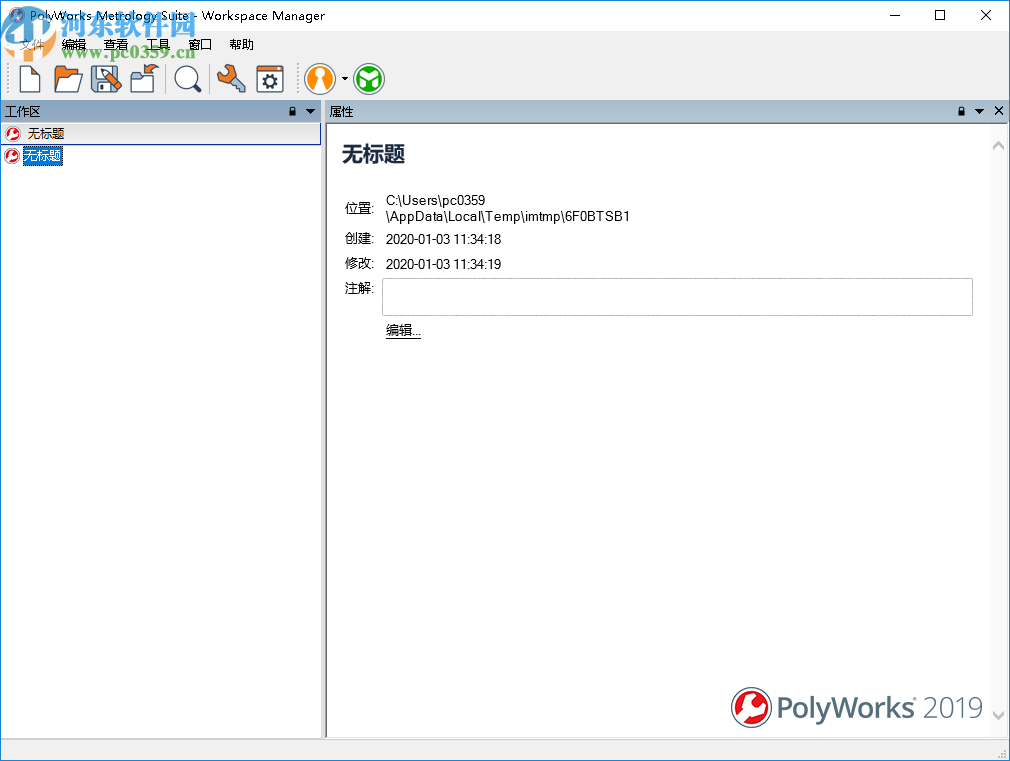Import files using the folder-with-arrow icon
Screen dimensions: 1010x761
click(143, 79)
